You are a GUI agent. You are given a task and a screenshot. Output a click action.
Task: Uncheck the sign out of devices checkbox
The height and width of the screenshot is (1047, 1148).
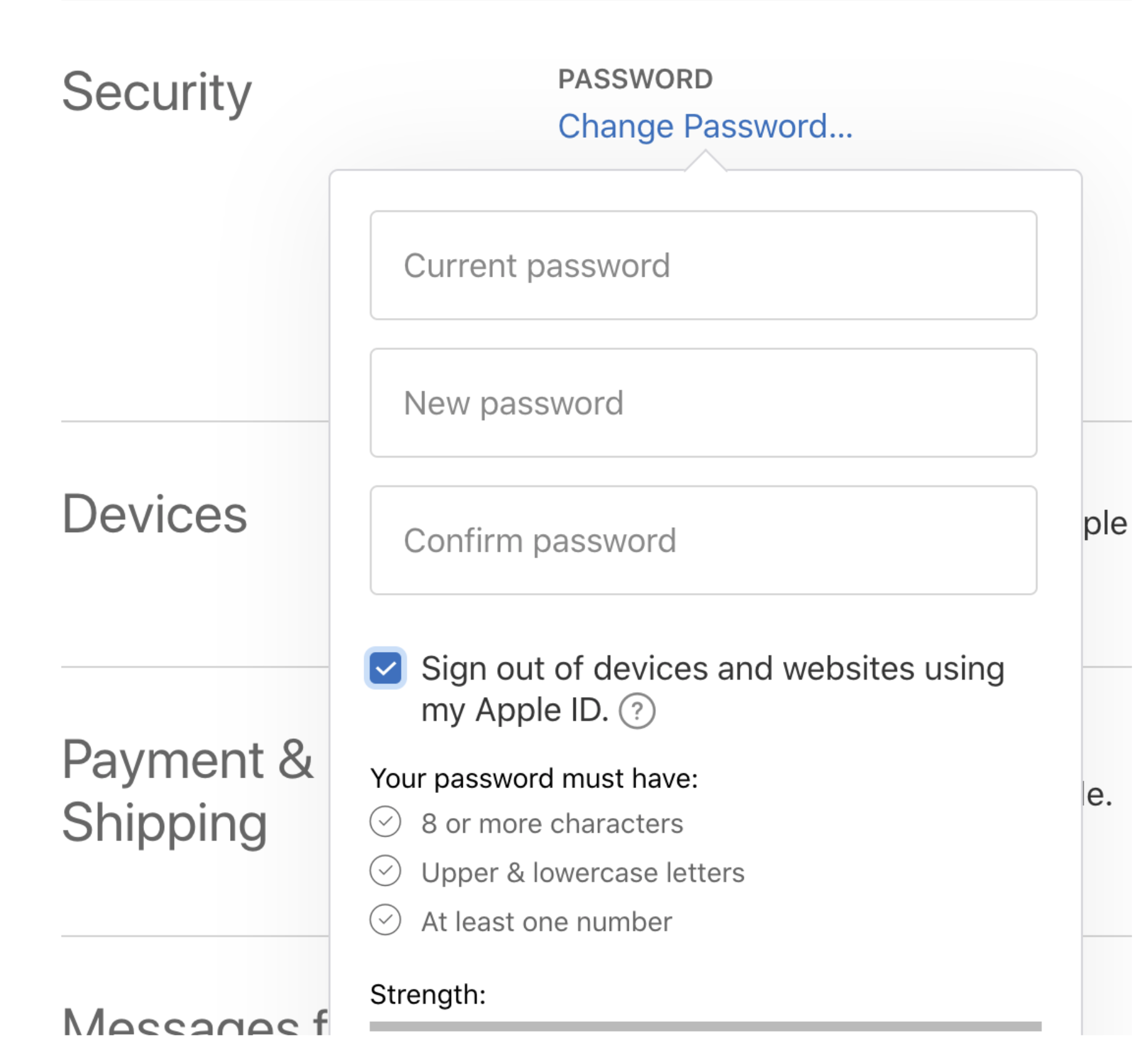pos(386,668)
